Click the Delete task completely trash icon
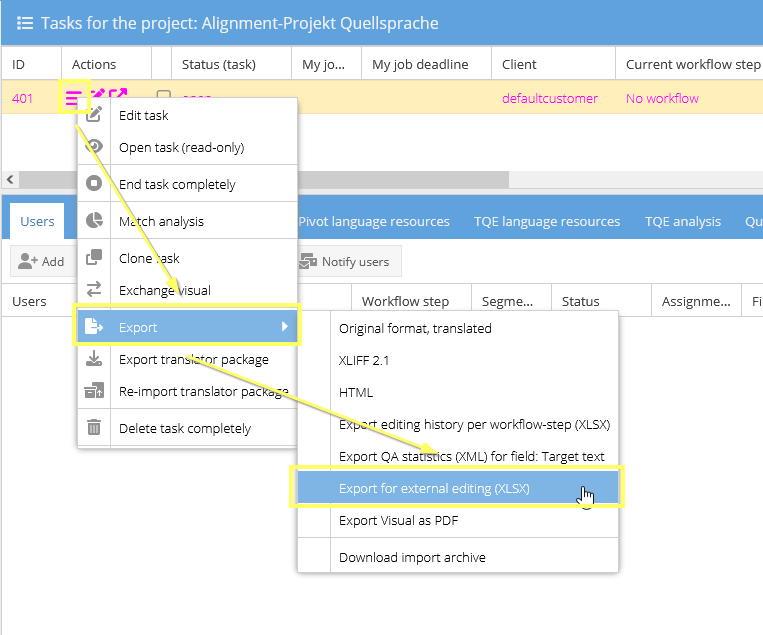This screenshot has height=635, width=763. coord(94,428)
